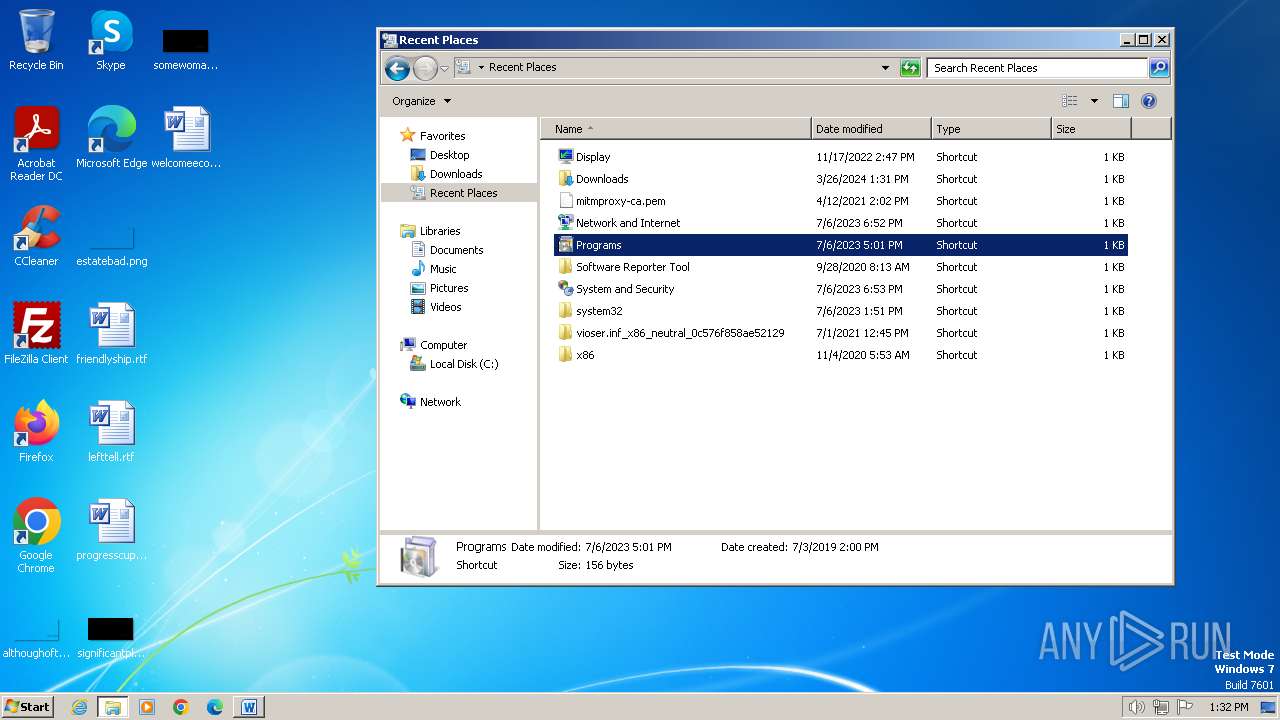This screenshot has width=1280, height=720.
Task: Sort by the Size column header
Action: pos(1091,129)
